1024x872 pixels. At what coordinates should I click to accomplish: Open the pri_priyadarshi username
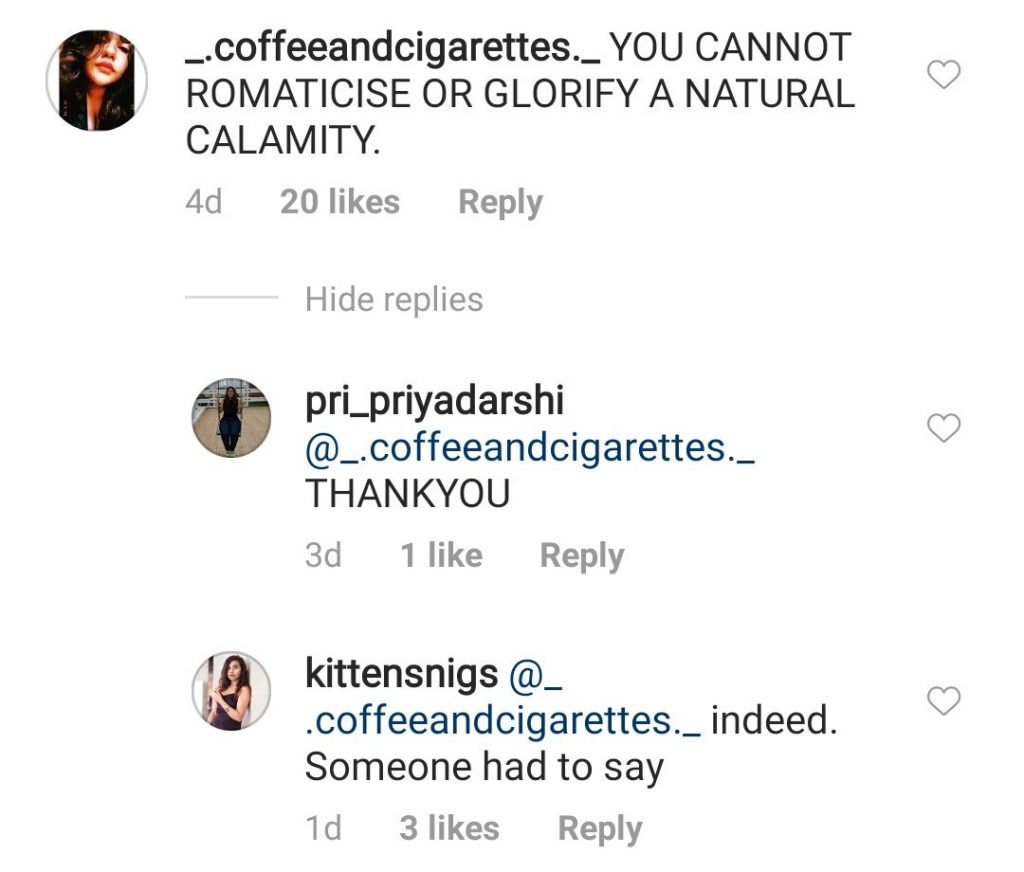click(x=434, y=401)
